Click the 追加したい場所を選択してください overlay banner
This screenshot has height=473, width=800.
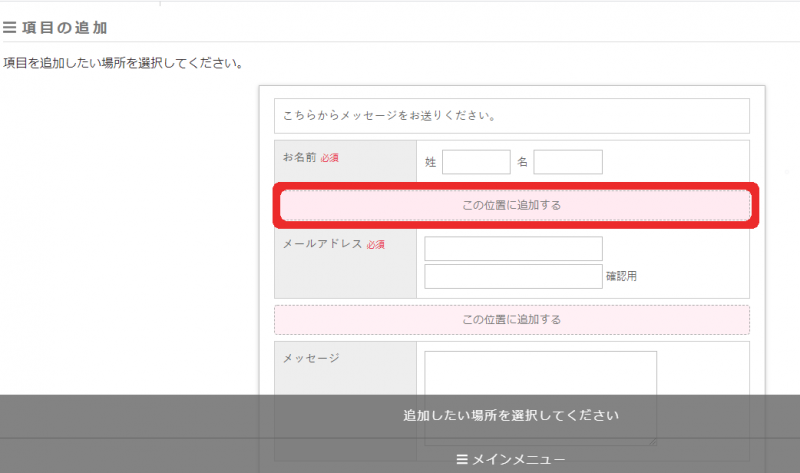pyautogui.click(x=511, y=415)
